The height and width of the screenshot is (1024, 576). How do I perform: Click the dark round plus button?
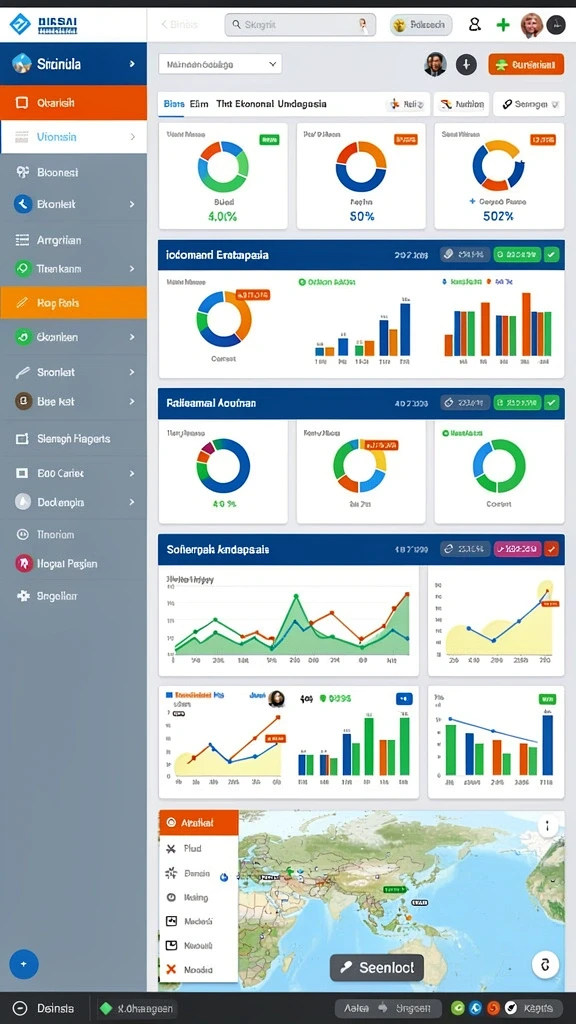tap(466, 64)
